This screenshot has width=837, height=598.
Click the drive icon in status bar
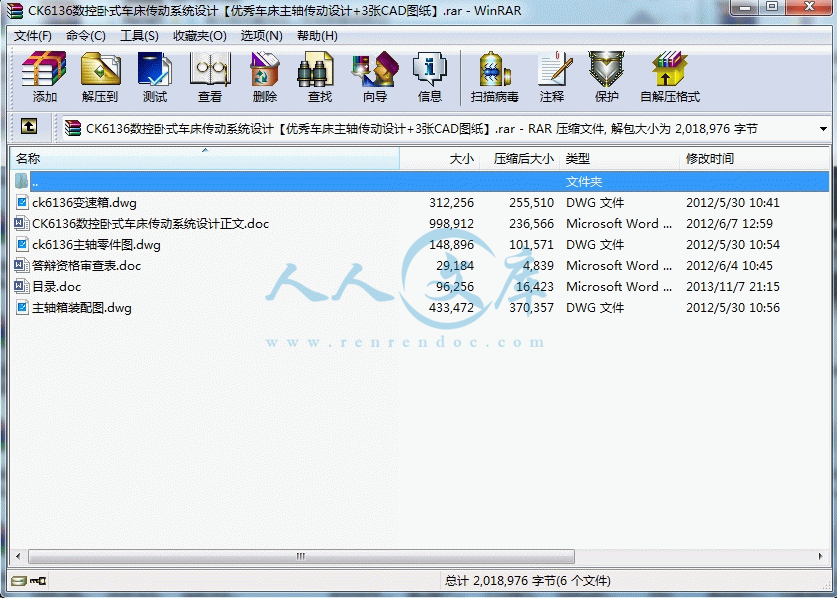click(x=19, y=580)
